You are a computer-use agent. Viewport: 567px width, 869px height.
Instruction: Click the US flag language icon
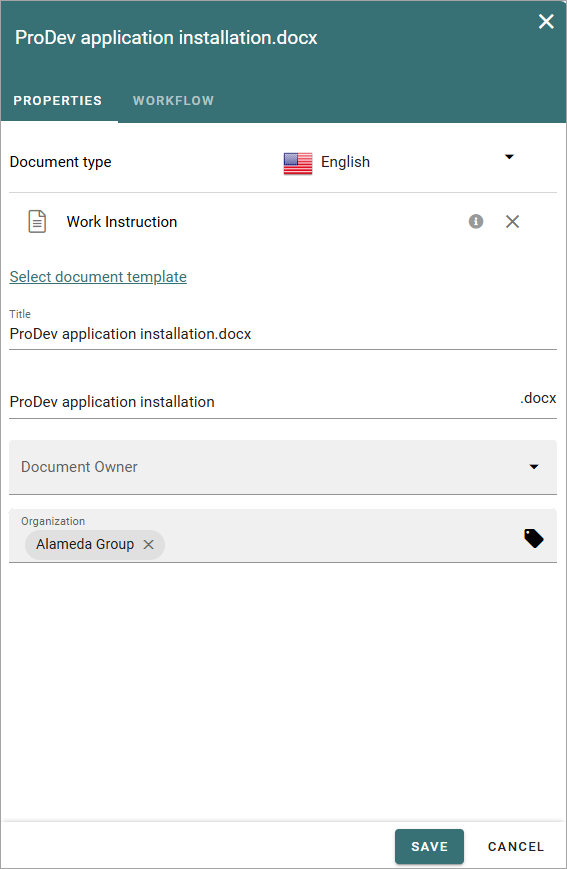coord(298,163)
